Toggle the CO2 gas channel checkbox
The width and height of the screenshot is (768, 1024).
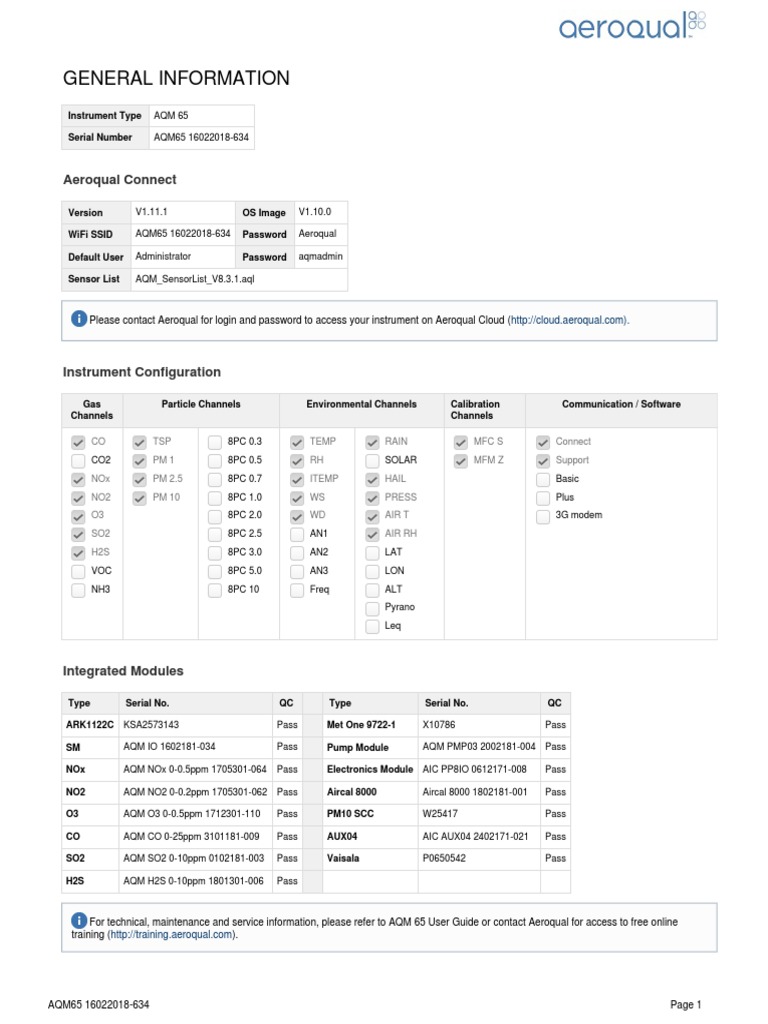coord(78,460)
